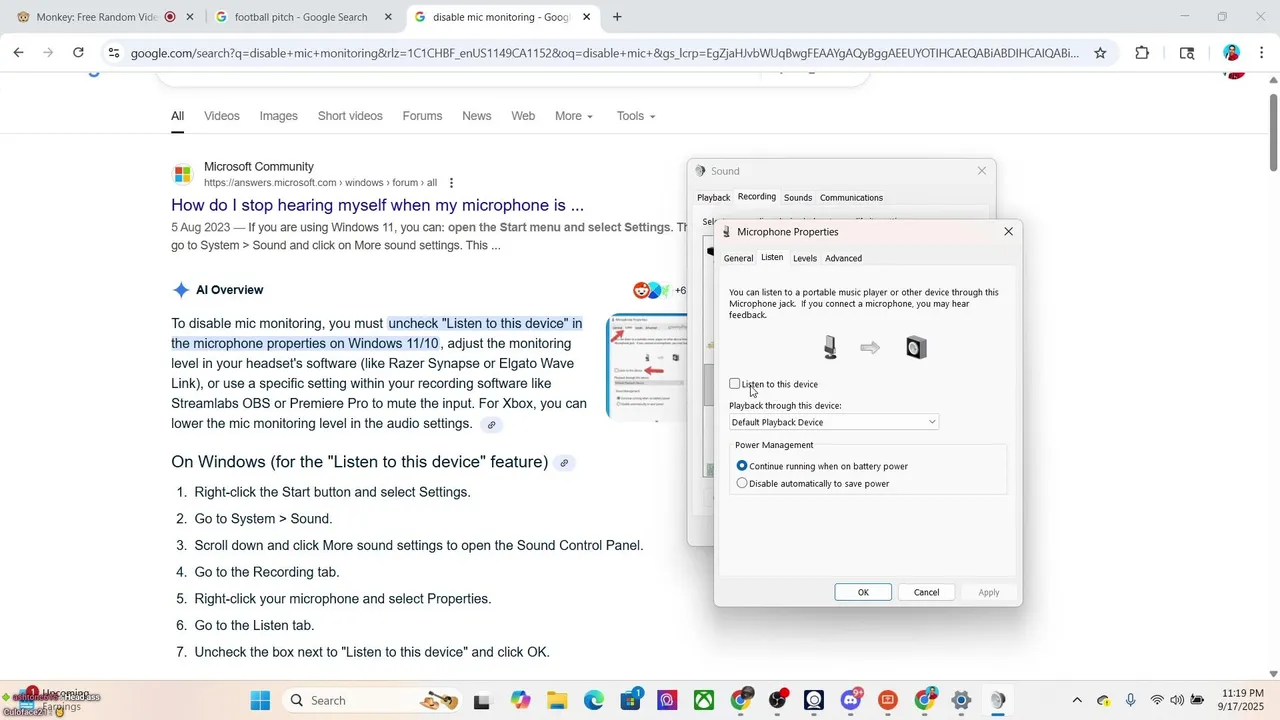
Task: Go back in Chrome
Action: 18,53
